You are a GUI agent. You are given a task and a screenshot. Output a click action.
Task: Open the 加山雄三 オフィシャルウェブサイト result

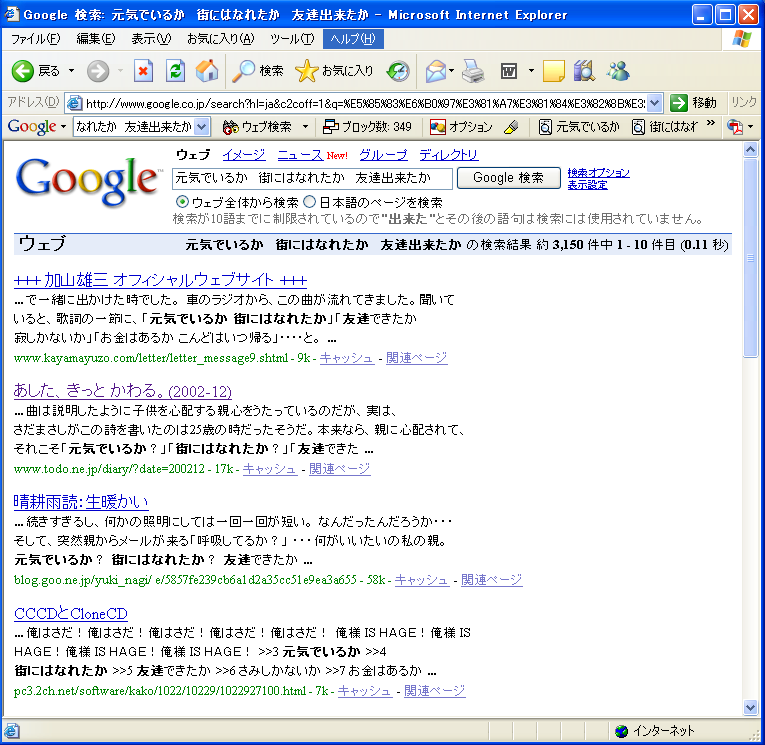160,280
